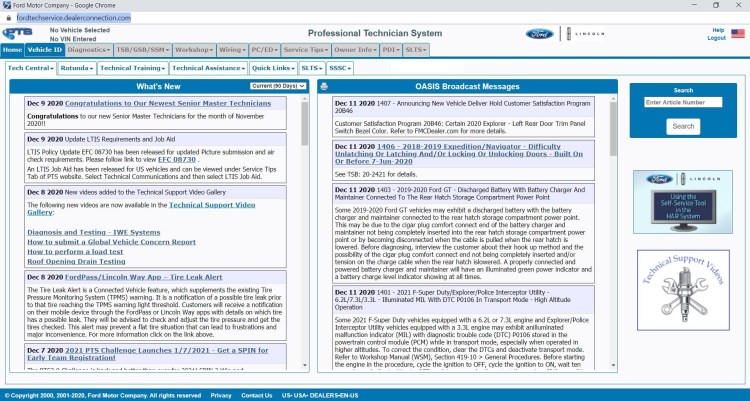750x401 pixels.
Task: Open the Quick Links tab dropdown
Action: [x=272, y=68]
